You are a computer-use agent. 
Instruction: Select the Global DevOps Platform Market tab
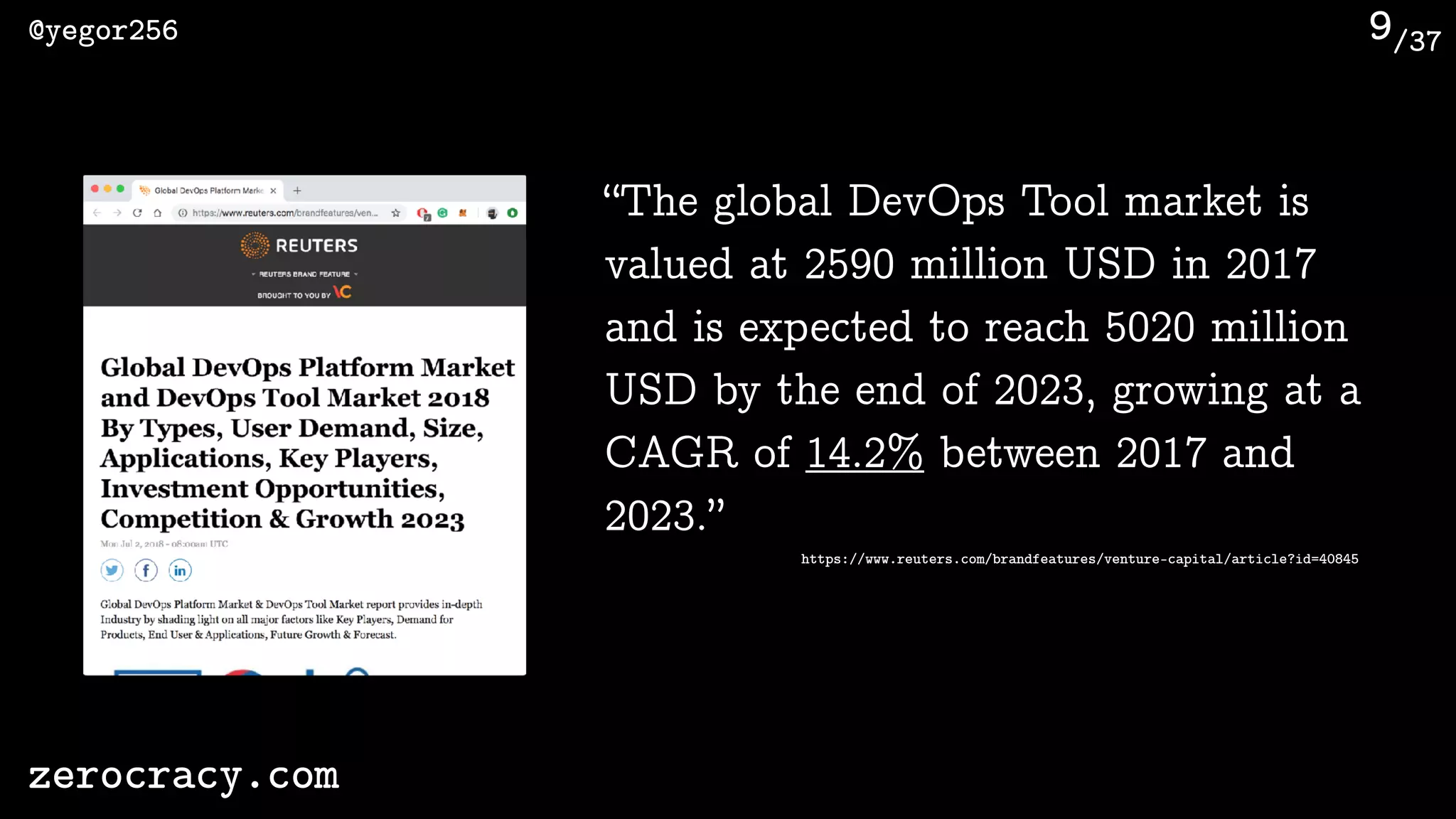click(208, 191)
